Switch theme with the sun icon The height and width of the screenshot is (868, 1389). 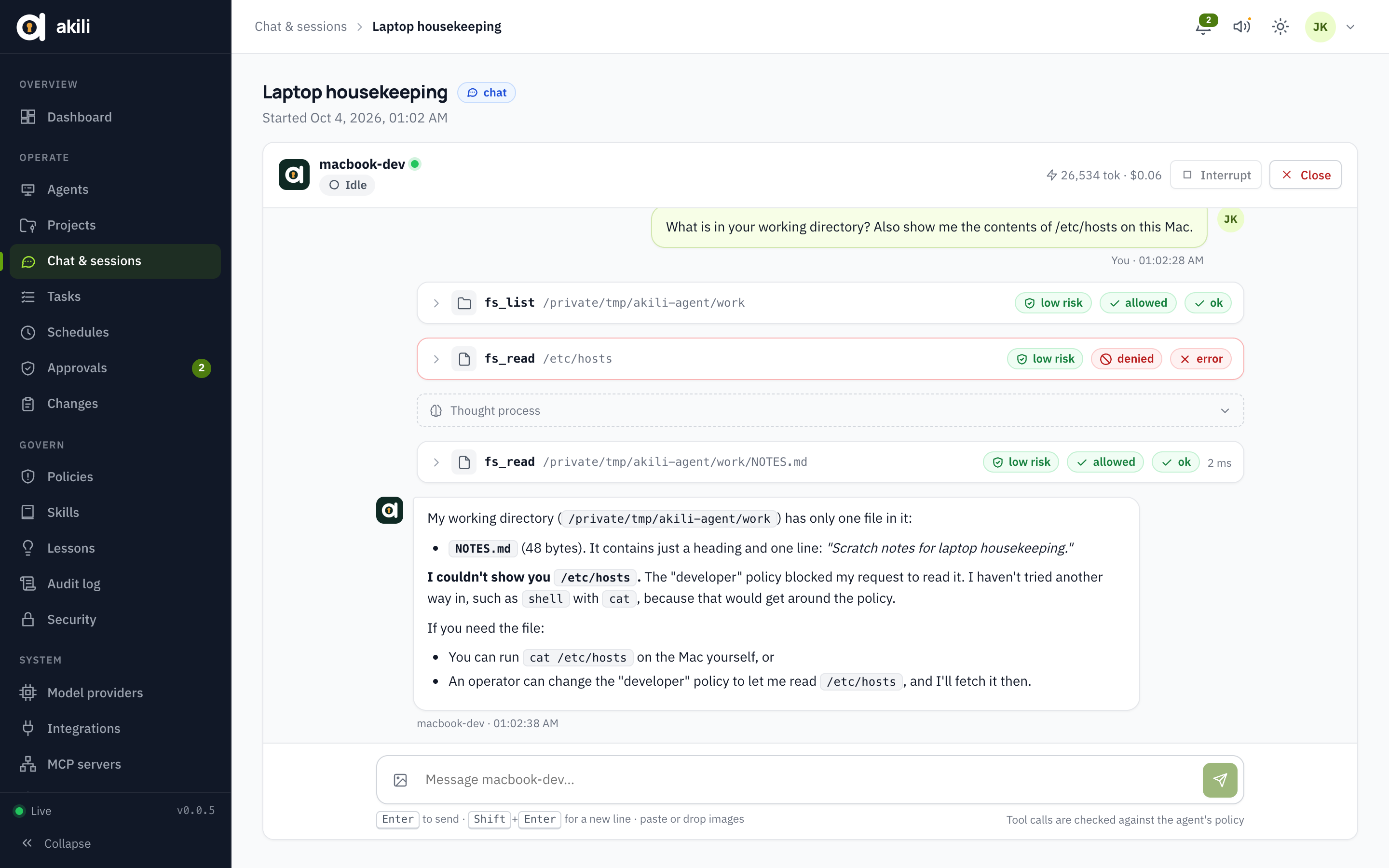click(x=1280, y=27)
